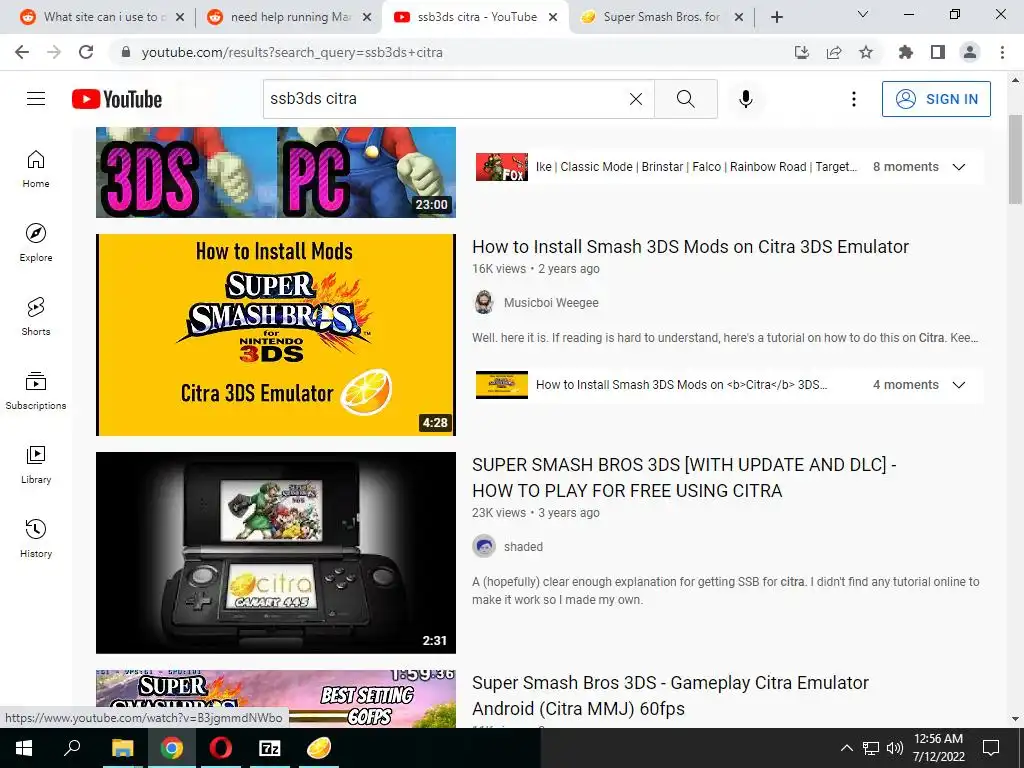
Task: Open the Chrome three-dot menu
Action: tap(1002, 52)
